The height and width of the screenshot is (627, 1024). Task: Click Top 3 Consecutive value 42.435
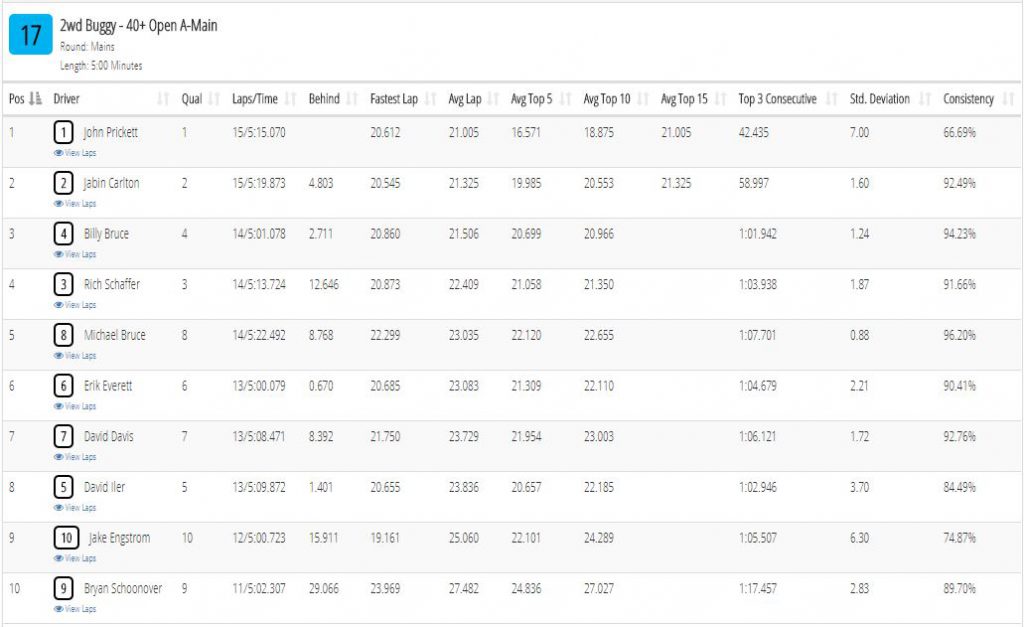coord(754,133)
